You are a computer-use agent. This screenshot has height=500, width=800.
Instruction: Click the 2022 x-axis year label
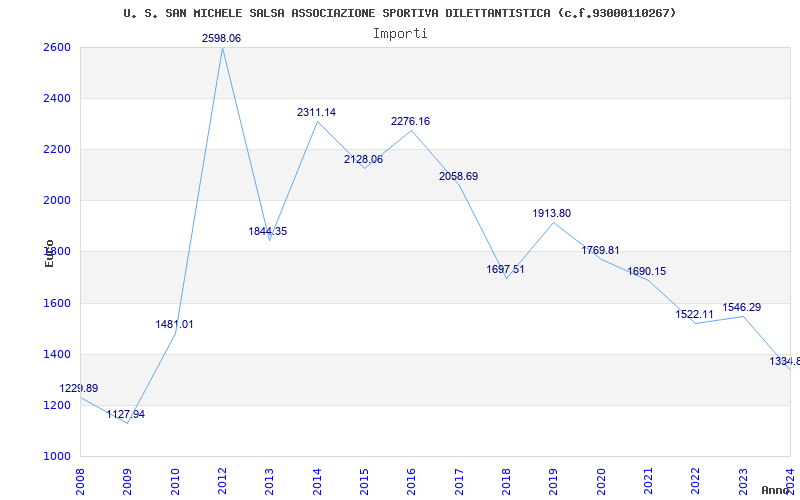pos(696,482)
